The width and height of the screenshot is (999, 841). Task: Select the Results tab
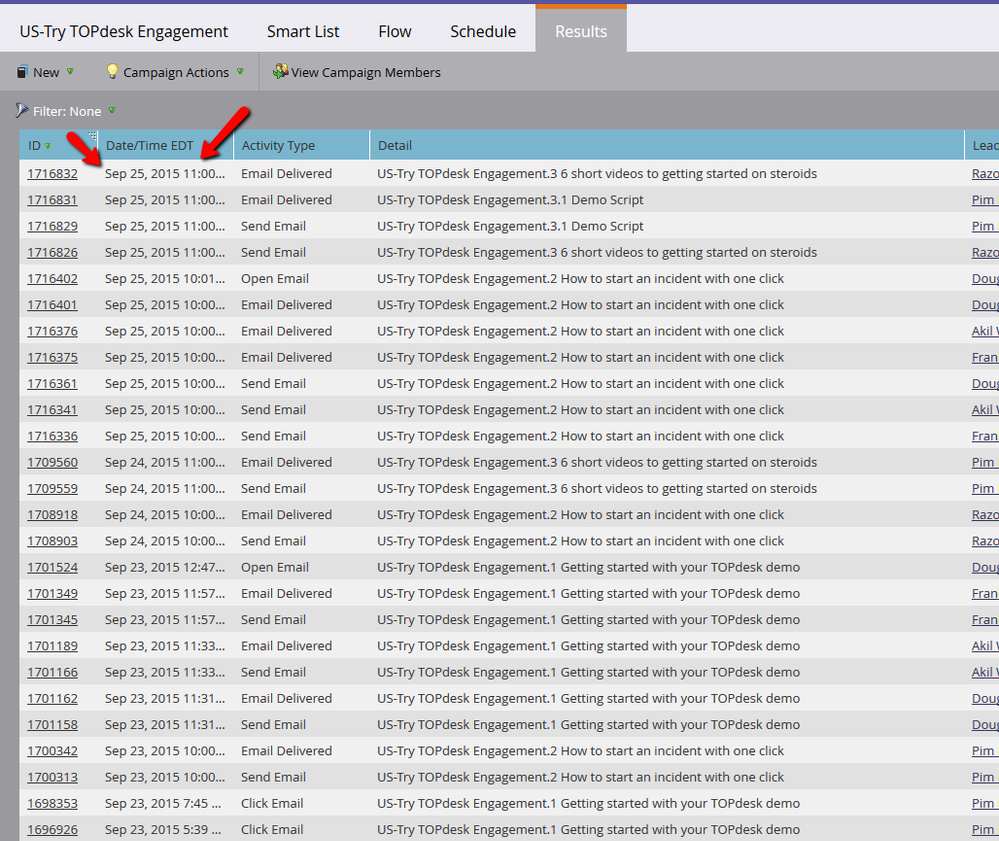[581, 31]
